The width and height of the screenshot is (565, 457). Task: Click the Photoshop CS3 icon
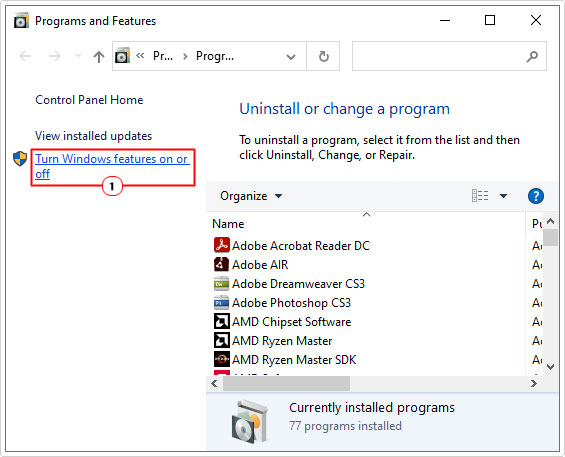[221, 303]
